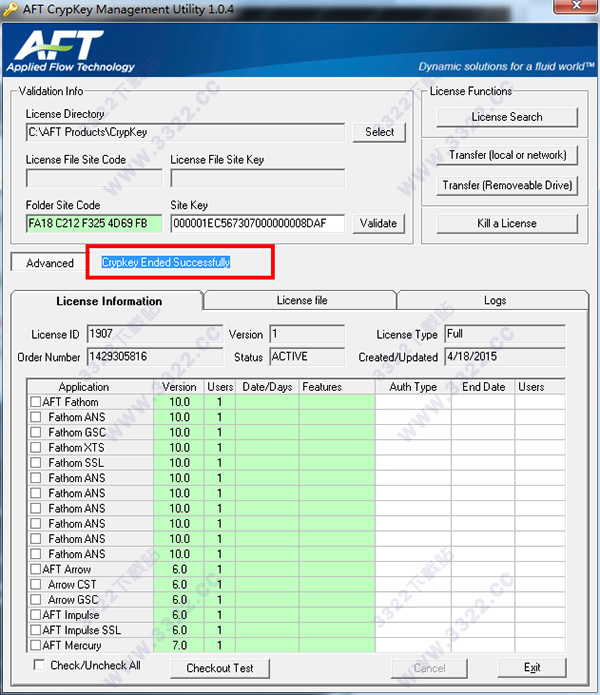Click the Kill a License button
Viewport: 600px width, 695px height.
[x=507, y=223]
